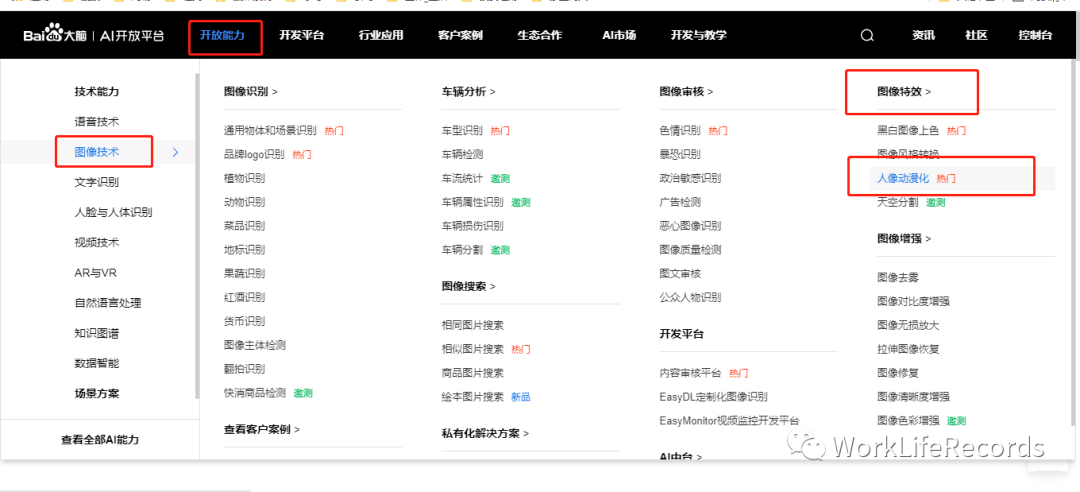The height and width of the screenshot is (492, 1080).
Task: Click 图像无损放大 link
Action: pyautogui.click(x=908, y=325)
